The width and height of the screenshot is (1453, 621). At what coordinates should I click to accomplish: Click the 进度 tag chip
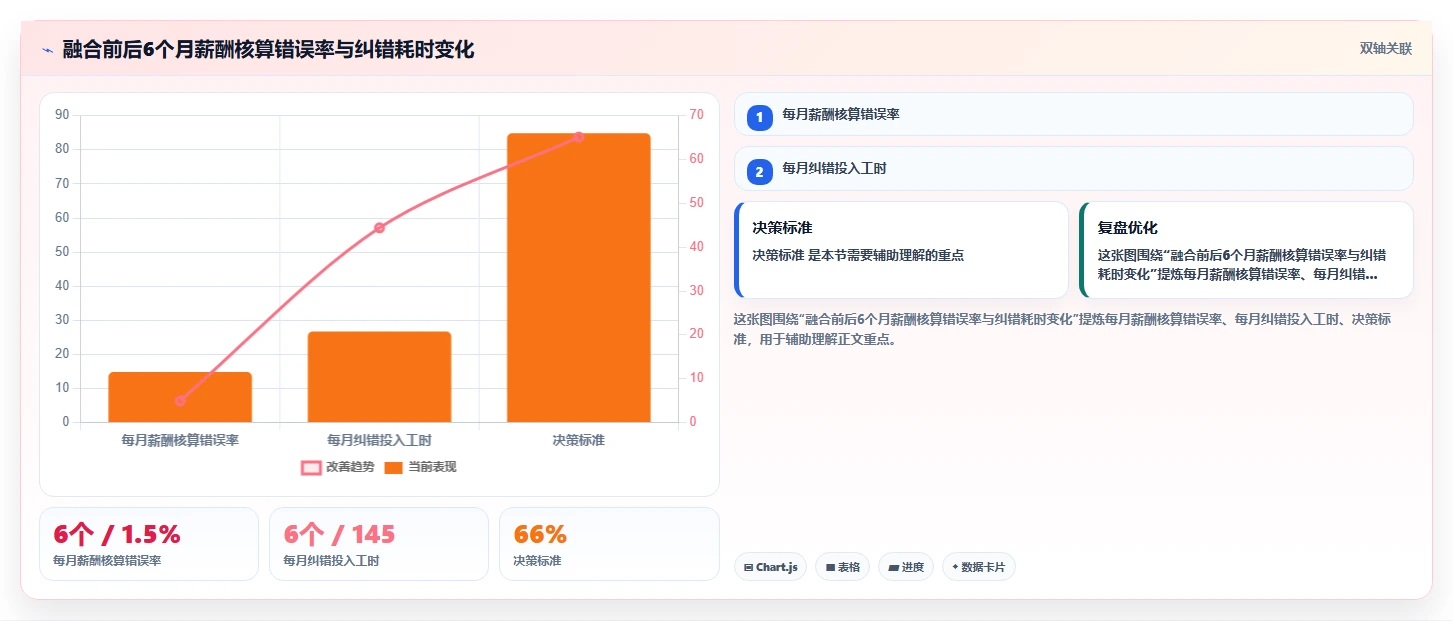coord(906,567)
